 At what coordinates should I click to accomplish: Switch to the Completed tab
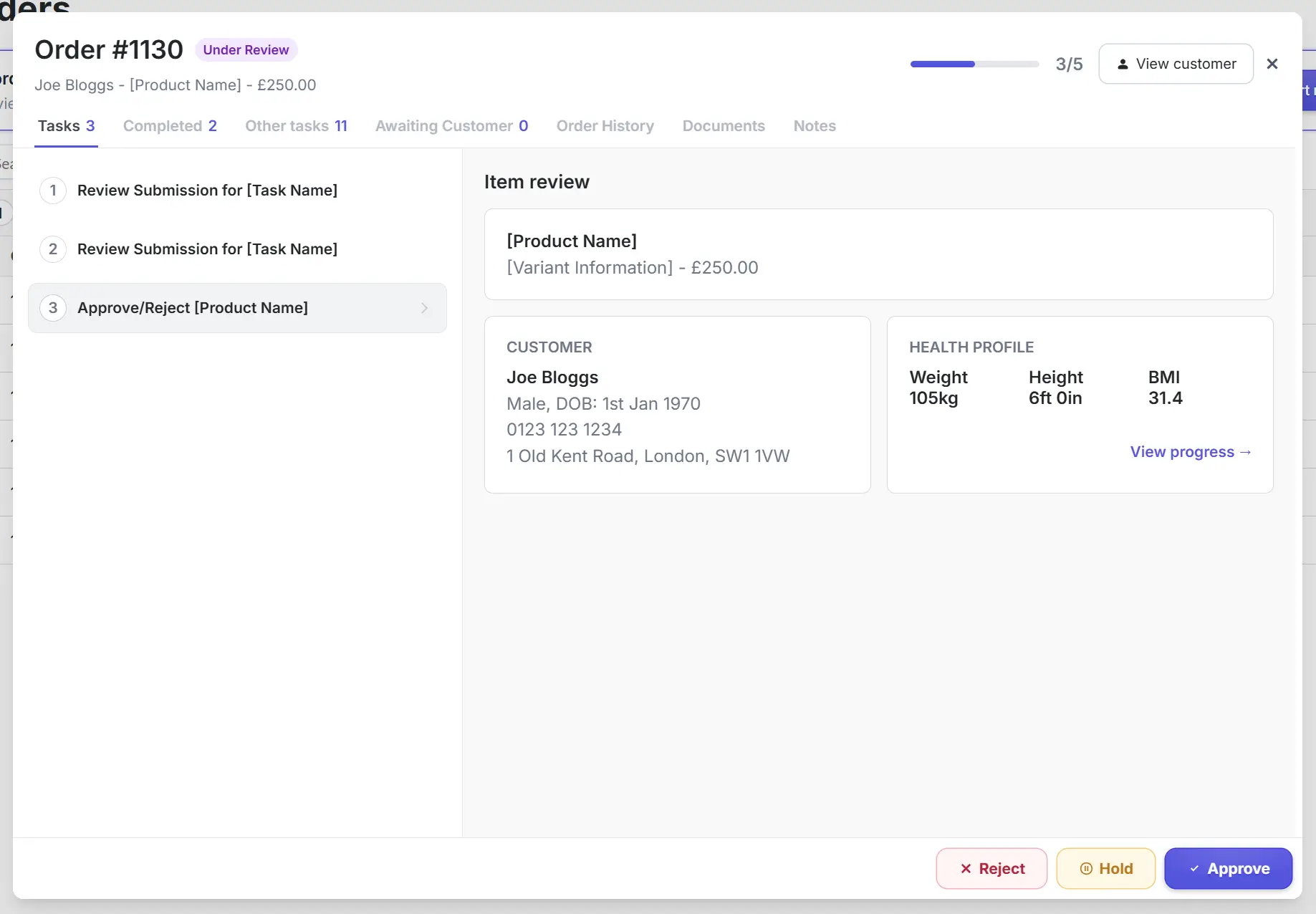pyautogui.click(x=170, y=126)
